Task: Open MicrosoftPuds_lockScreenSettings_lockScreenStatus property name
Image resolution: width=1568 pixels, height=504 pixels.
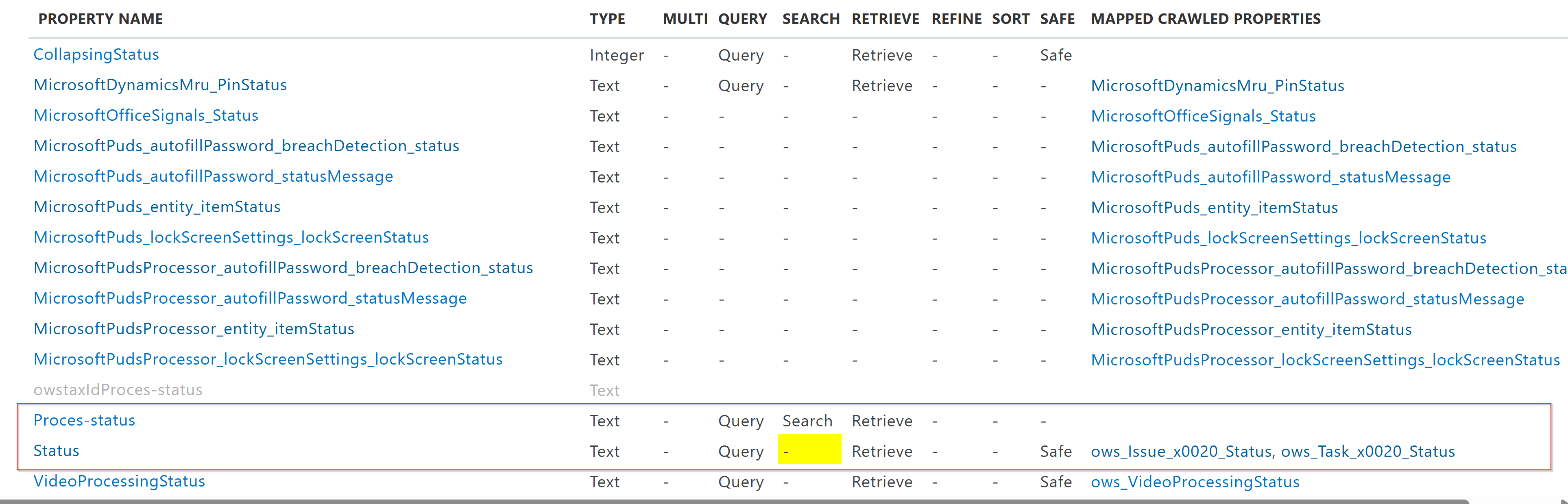Action: click(231, 237)
